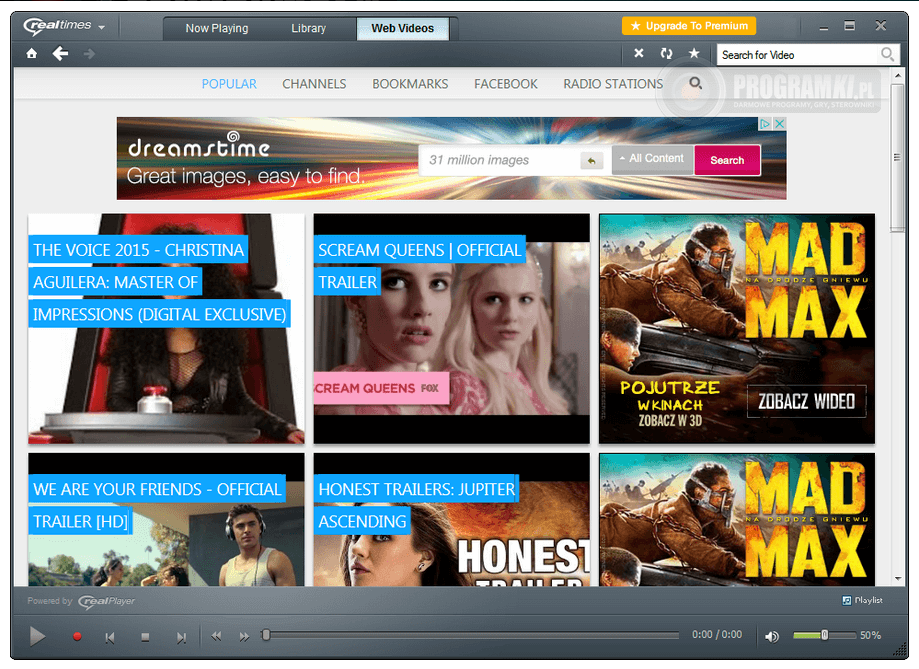Start playback with the Play button
This screenshot has height=669, width=919.
click(x=38, y=636)
